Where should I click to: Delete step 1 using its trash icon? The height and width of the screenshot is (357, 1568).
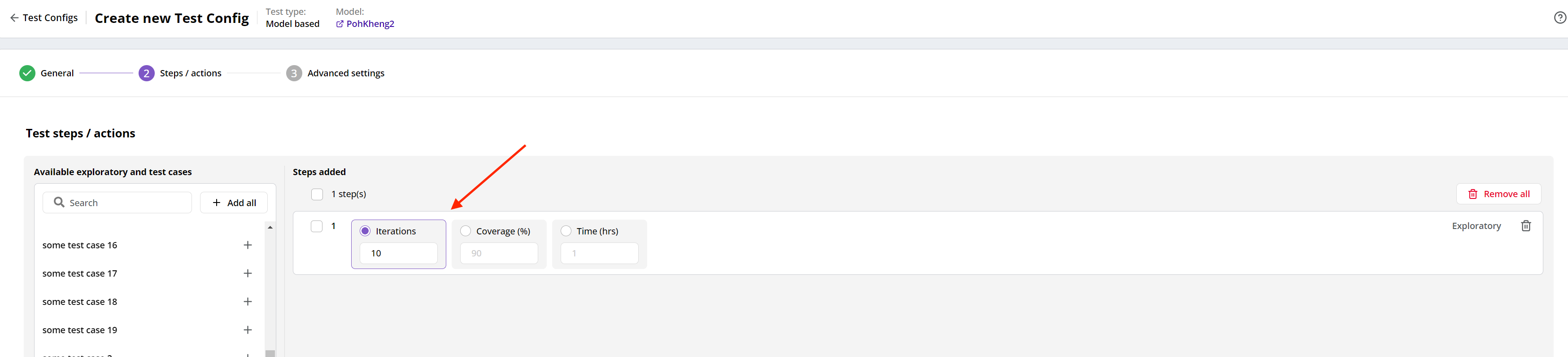(1526, 225)
